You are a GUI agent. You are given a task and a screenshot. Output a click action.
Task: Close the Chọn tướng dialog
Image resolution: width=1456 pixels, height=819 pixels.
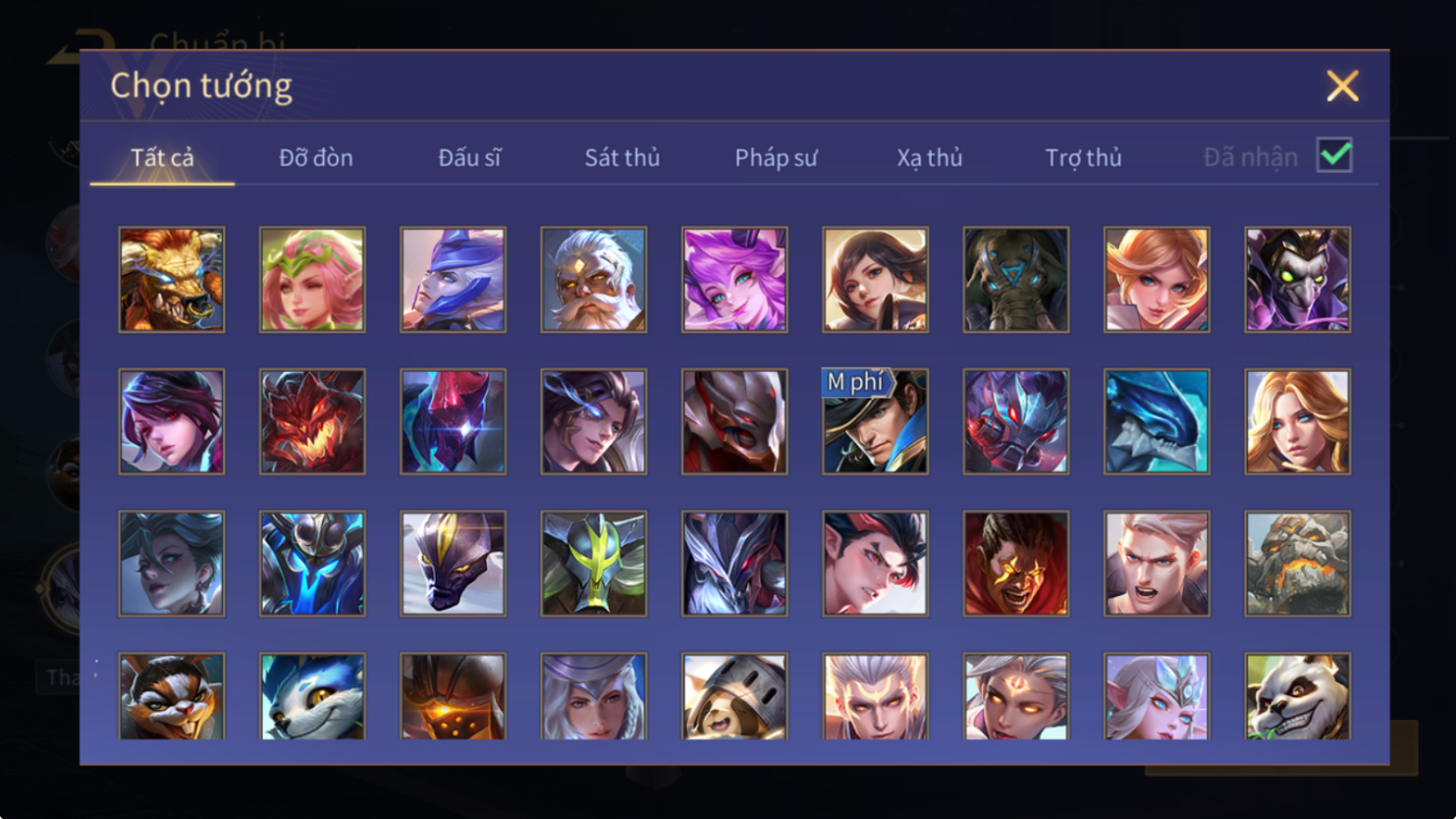click(x=1342, y=85)
